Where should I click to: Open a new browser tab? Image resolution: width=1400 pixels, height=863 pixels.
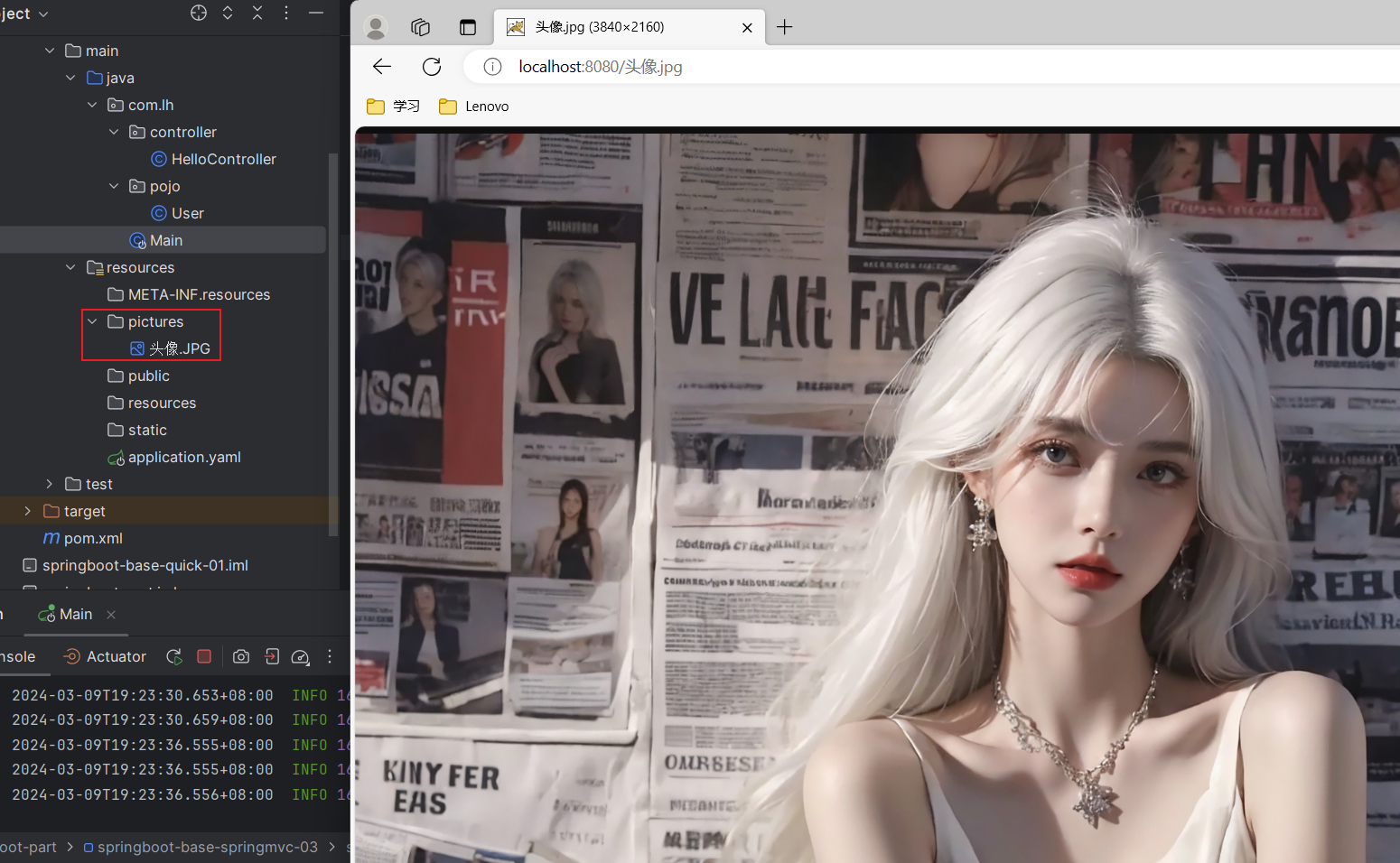pos(785,27)
